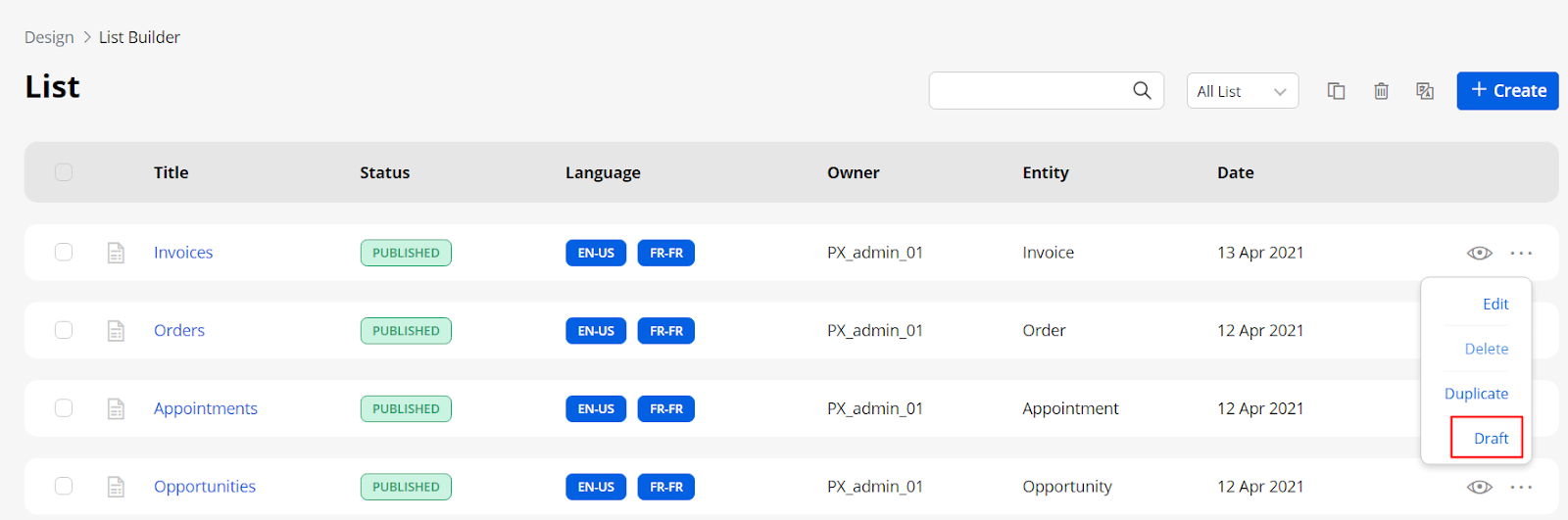Screen dimensions: 1568x520
Task: Select Draft from the context menu
Action: coord(1490,439)
